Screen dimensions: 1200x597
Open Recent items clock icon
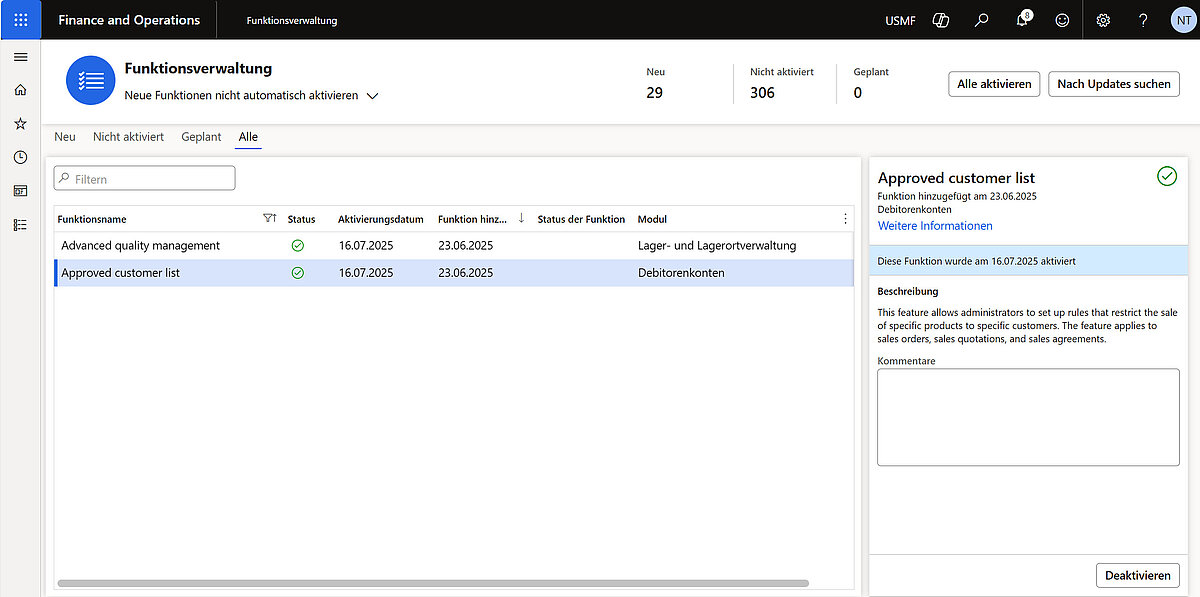pos(20,157)
